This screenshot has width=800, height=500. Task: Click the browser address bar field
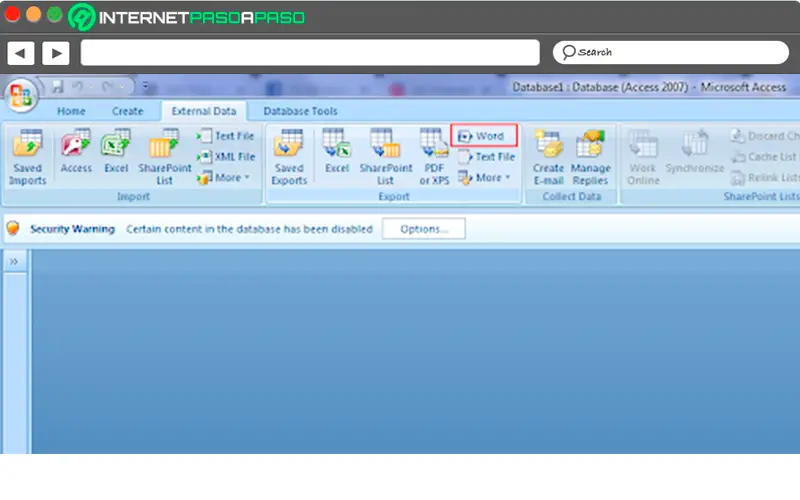pyautogui.click(x=310, y=53)
